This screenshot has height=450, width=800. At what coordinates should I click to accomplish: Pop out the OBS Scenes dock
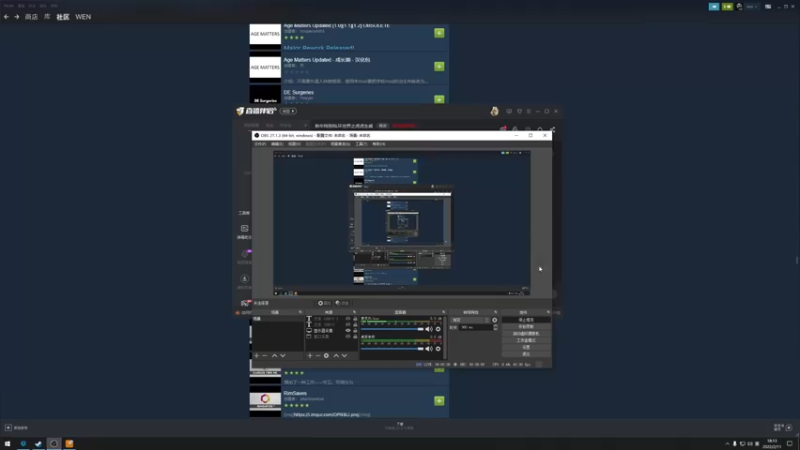click(301, 312)
